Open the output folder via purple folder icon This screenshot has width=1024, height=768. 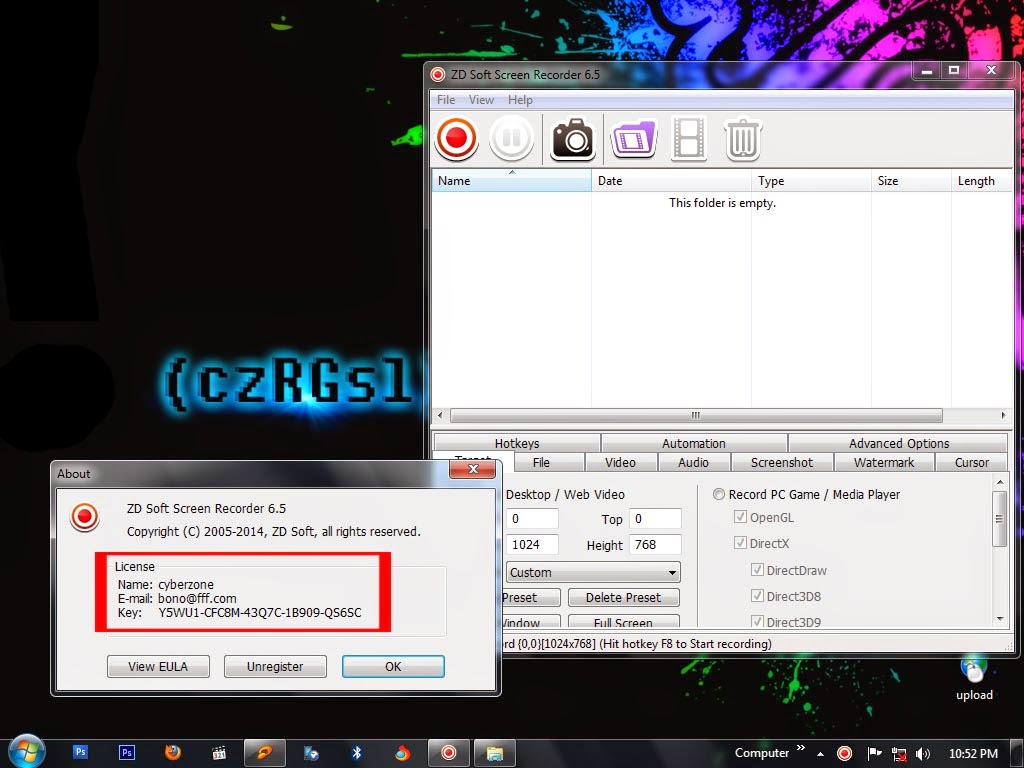[633, 138]
